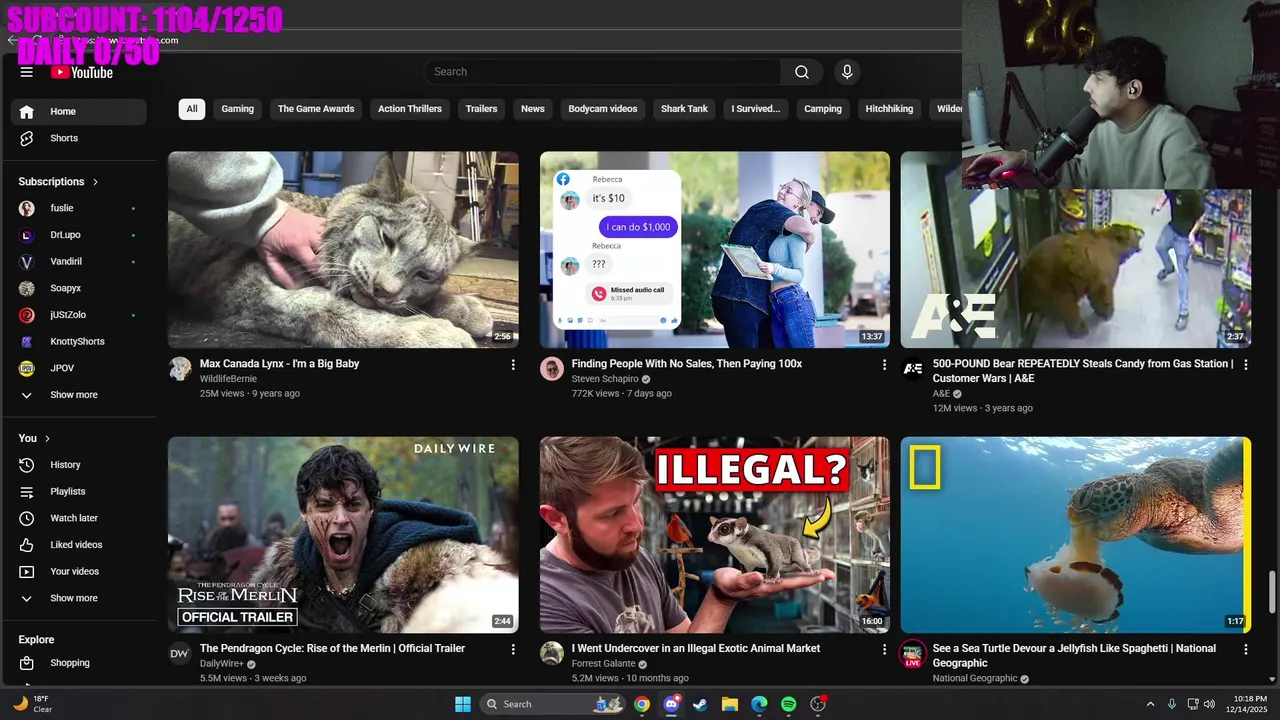Click into the YouTube search field
1280x720 pixels.
pos(602,72)
